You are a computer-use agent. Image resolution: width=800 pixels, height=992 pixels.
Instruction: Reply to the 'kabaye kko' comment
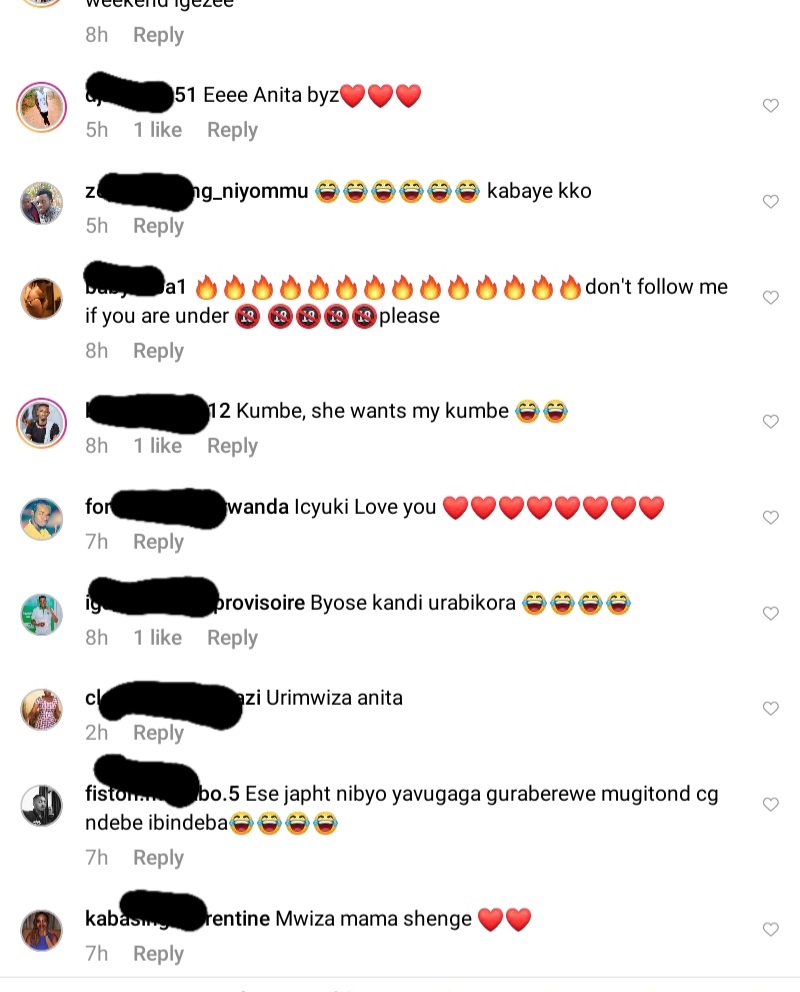pyautogui.click(x=158, y=226)
